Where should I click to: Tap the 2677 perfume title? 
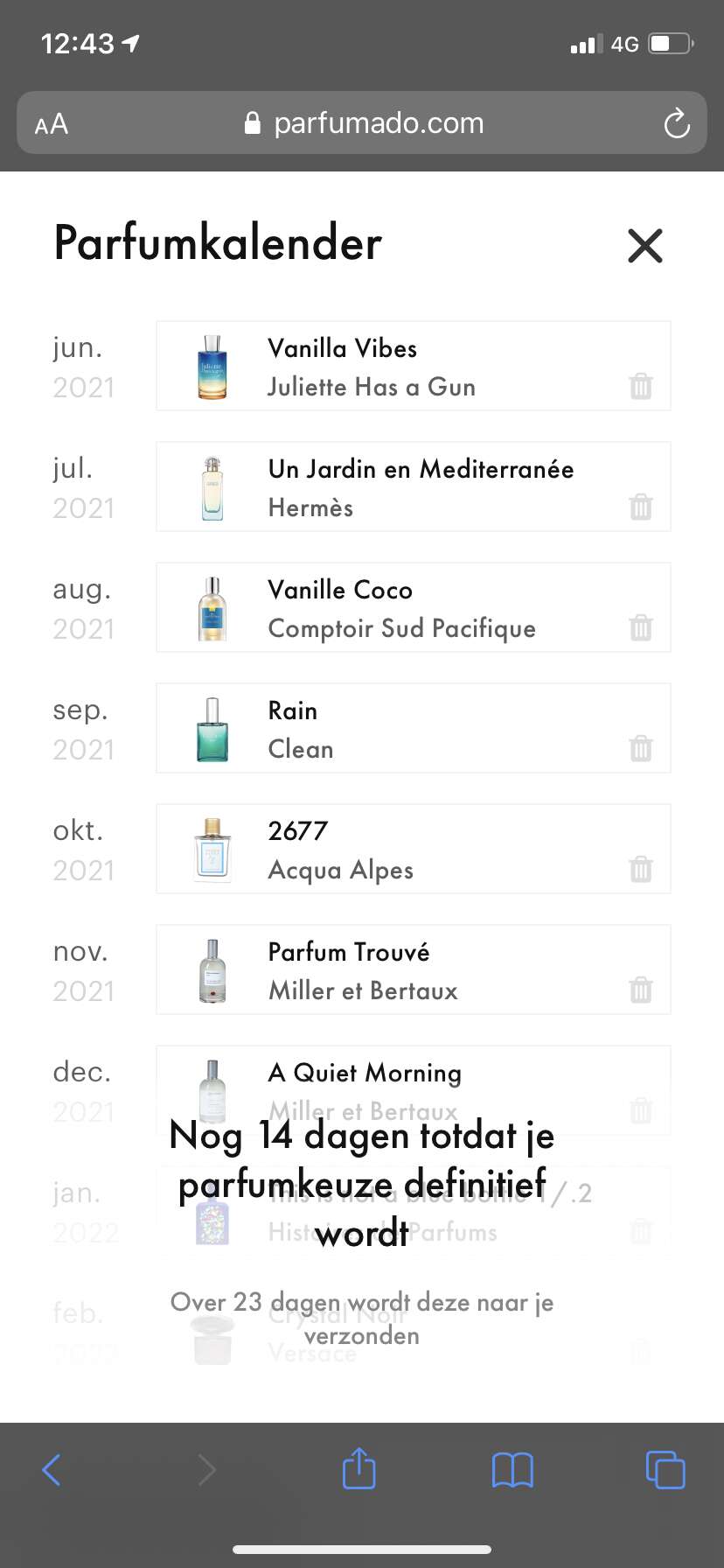tap(298, 831)
